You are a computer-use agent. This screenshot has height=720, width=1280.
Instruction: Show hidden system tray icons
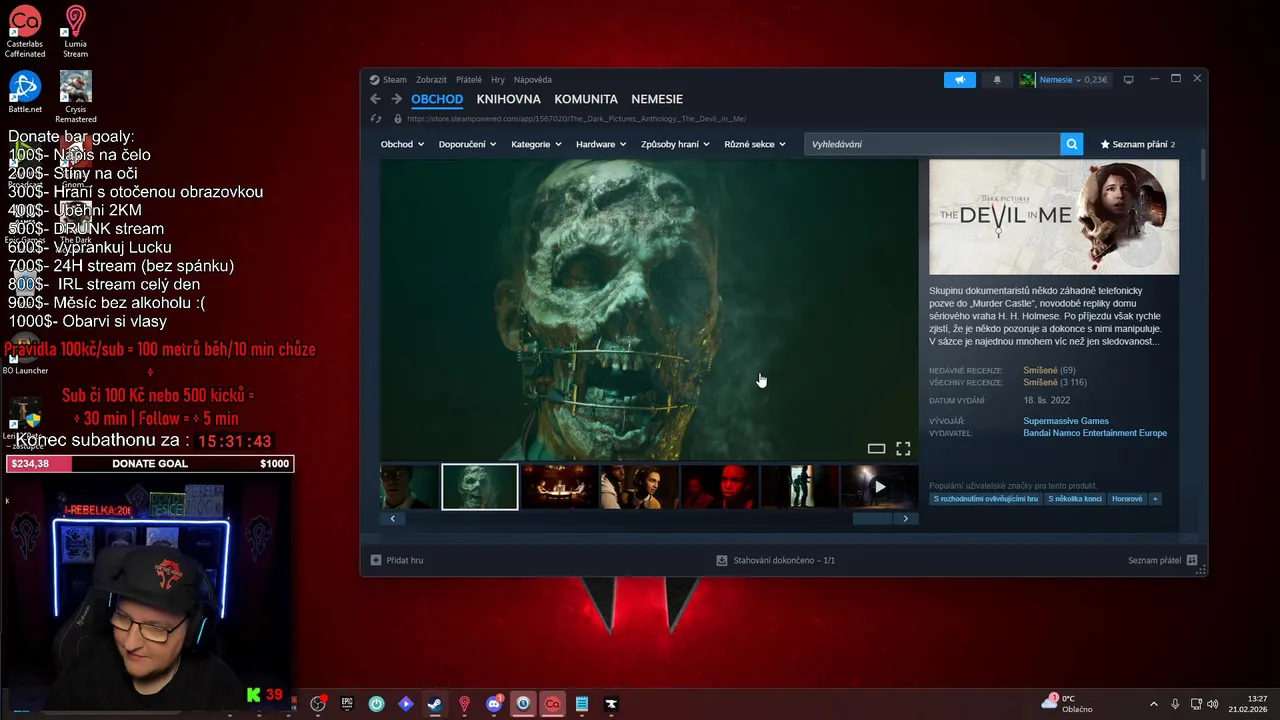click(1153, 704)
